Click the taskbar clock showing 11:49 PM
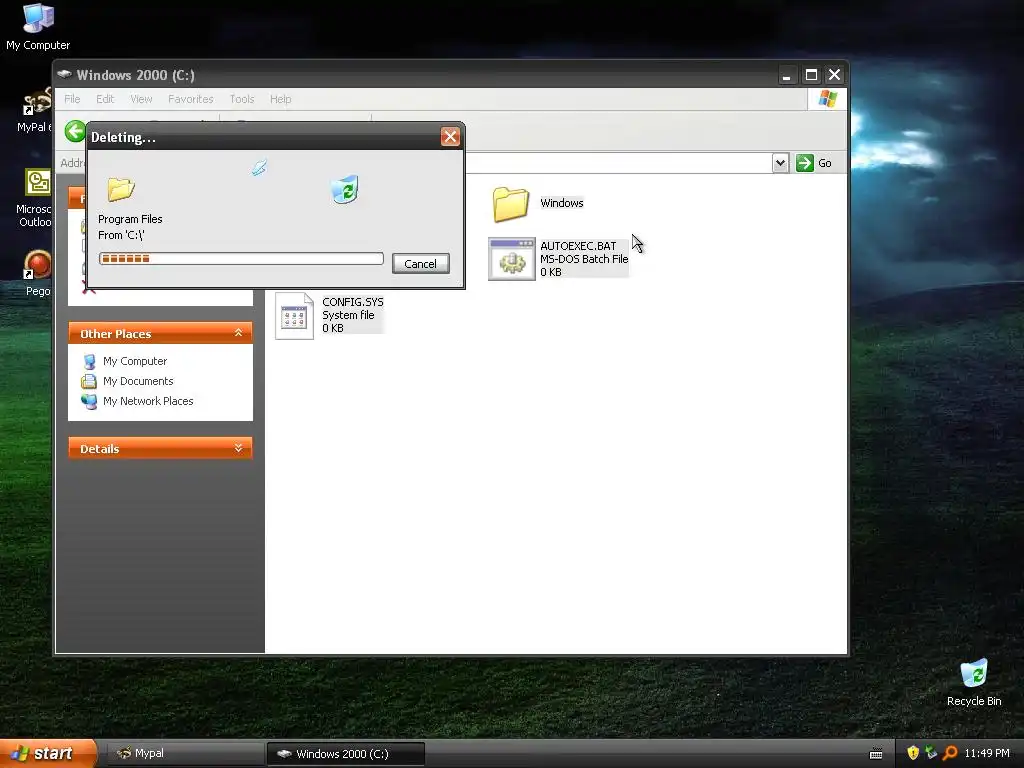Viewport: 1024px width, 768px height. (987, 753)
